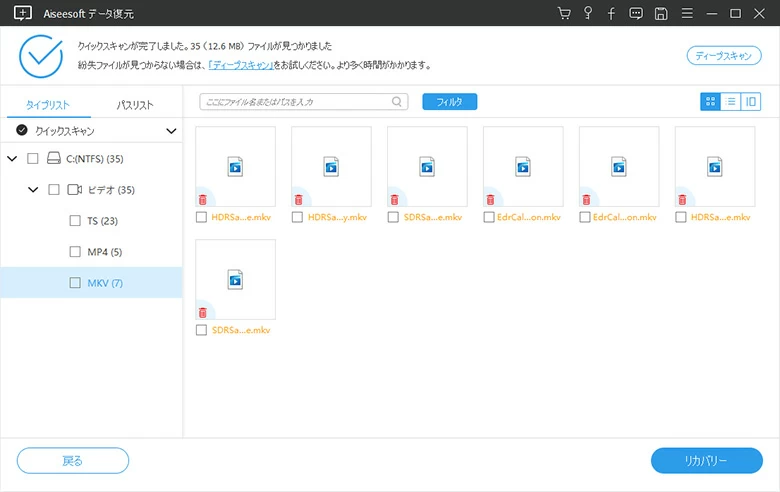Open the shopping cart purchase icon
The height and width of the screenshot is (492, 780).
[564, 13]
